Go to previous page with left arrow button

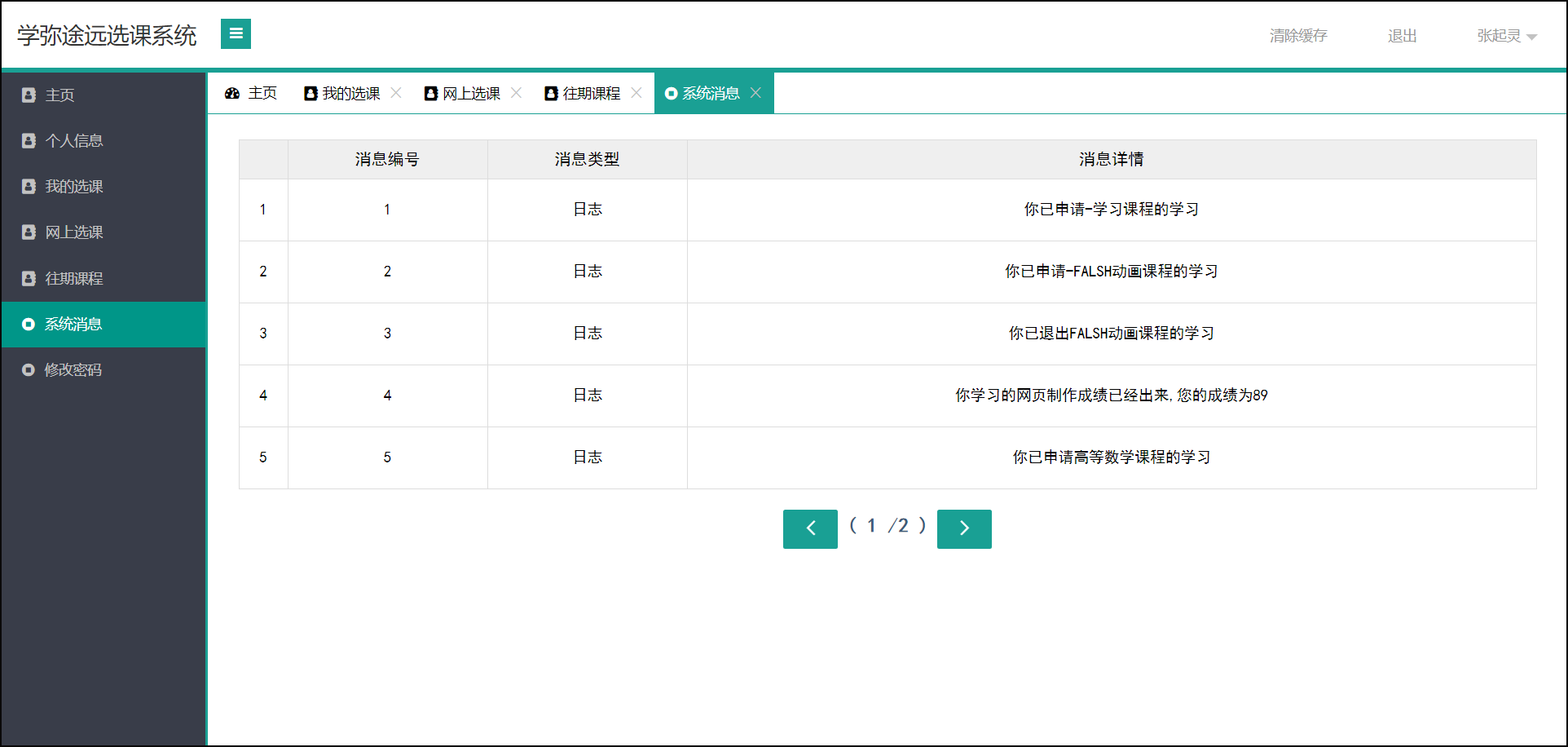tap(809, 528)
